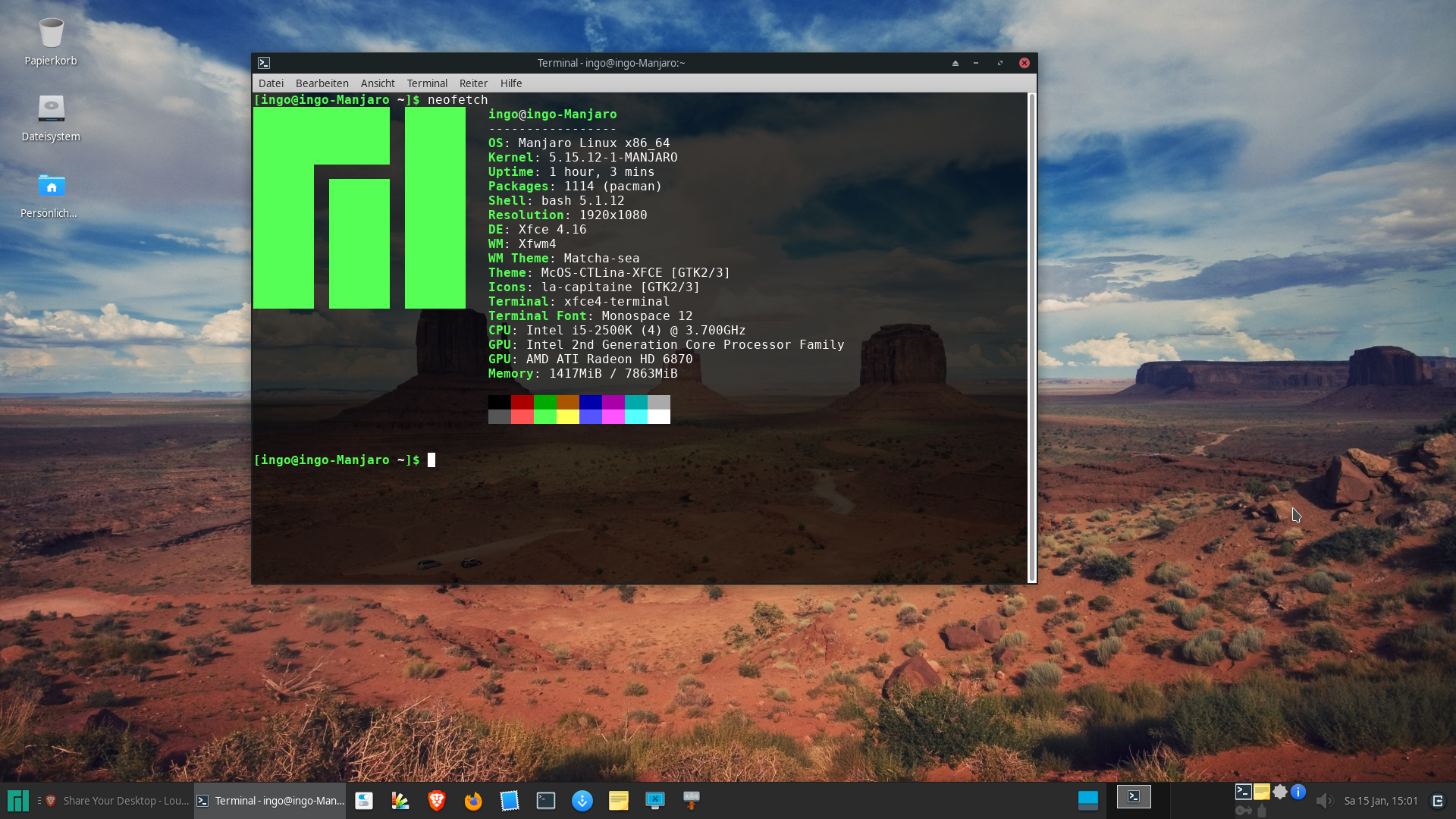
Task: Launch Firefox from the panel
Action: (x=472, y=801)
